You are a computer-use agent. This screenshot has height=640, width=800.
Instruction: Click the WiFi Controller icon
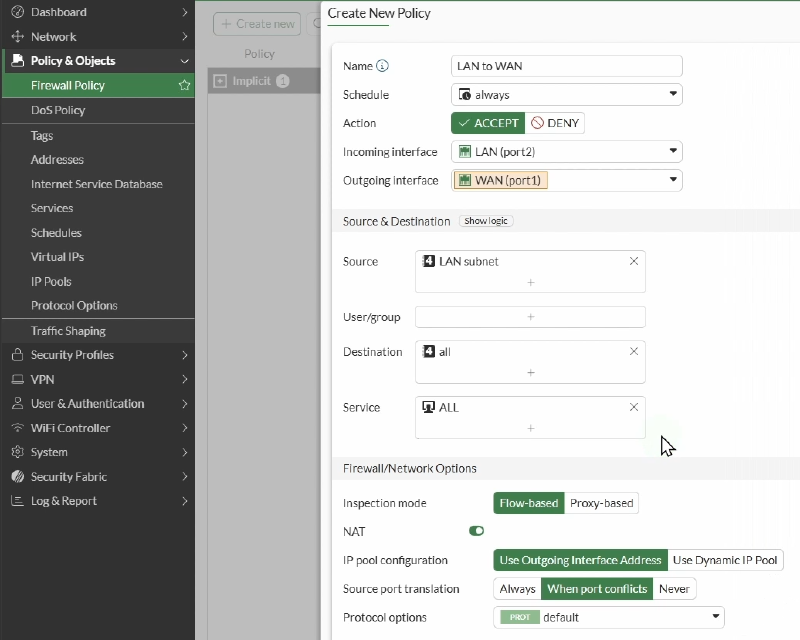pos(17,428)
